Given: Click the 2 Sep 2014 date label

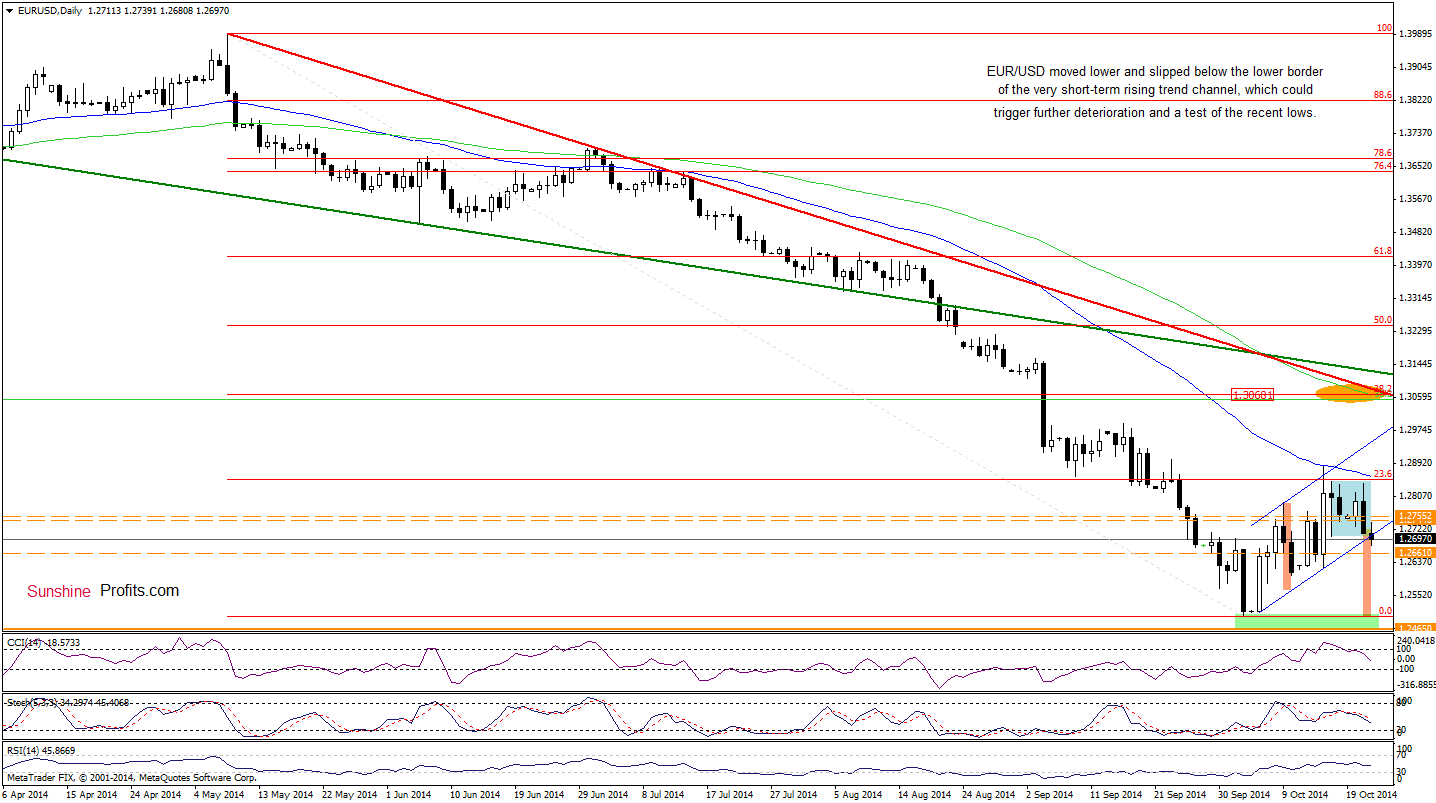Looking at the screenshot, I should pos(1050,794).
